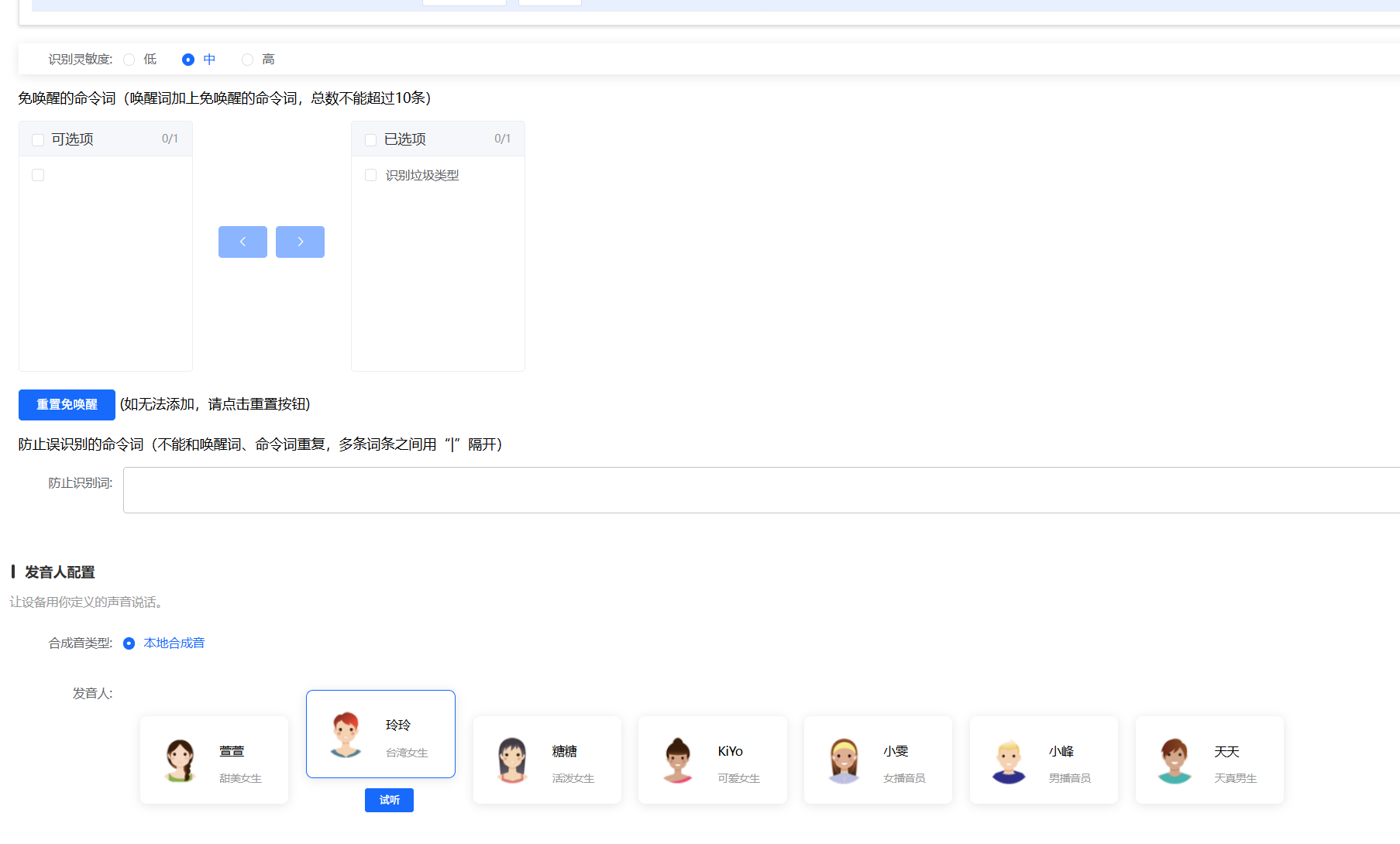Click the 重置免唤醒 button
The height and width of the screenshot is (844, 1400).
point(67,405)
